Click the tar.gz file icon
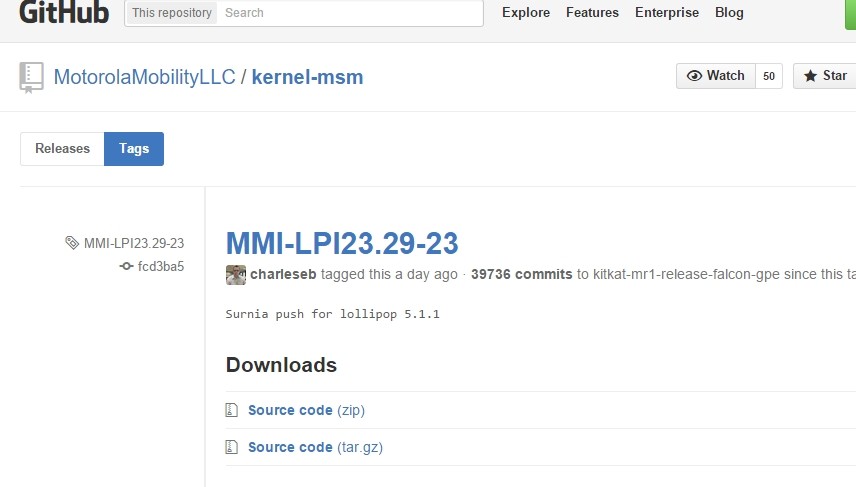 [x=232, y=447]
